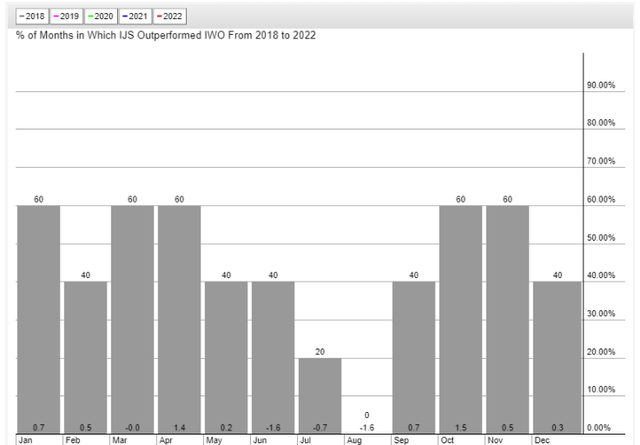The width and height of the screenshot is (640, 445).
Task: Click the 0.00% y-axis label
Action: click(598, 427)
